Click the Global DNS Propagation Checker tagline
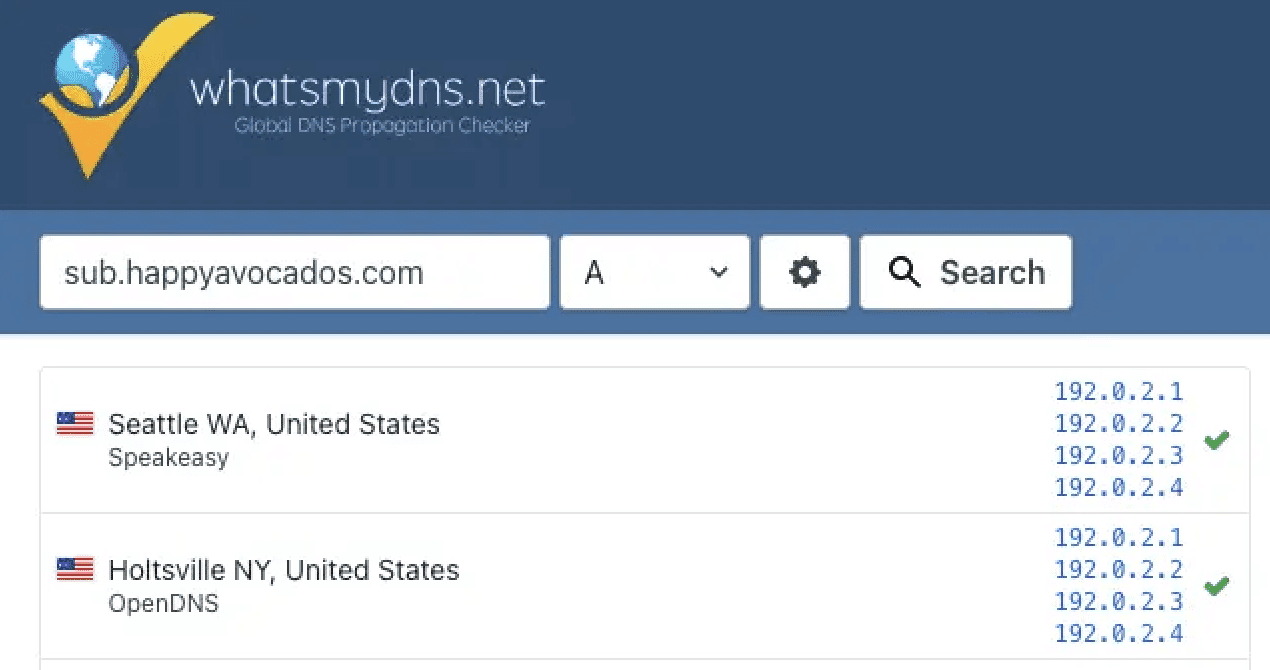This screenshot has height=670, width=1270. (382, 126)
